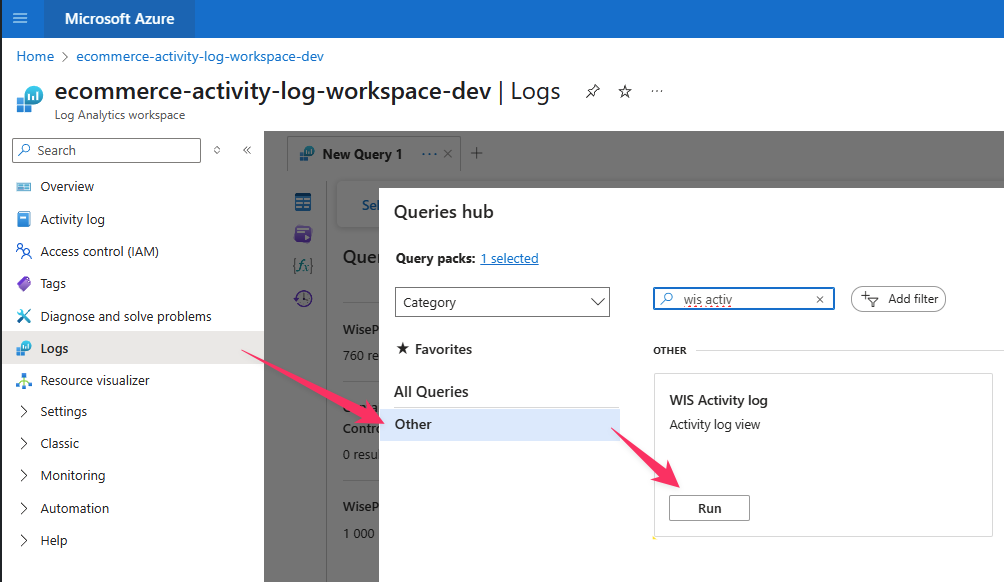Expand the Classic section
This screenshot has height=582, width=1004.
(x=24, y=443)
